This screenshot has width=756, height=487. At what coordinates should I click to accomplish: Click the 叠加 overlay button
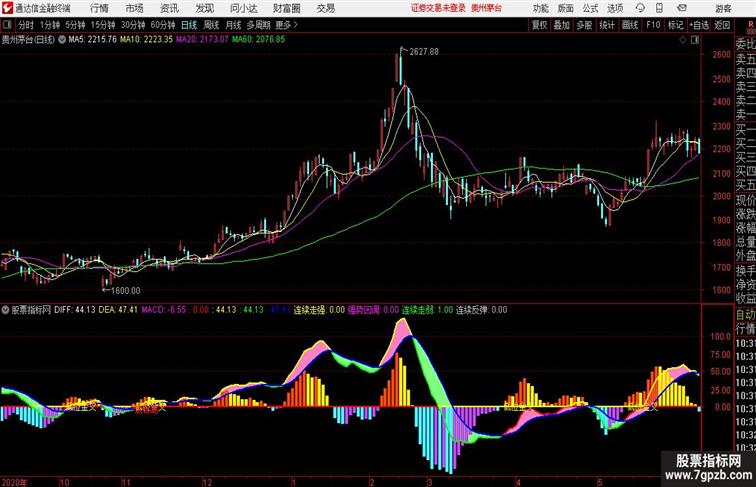click(x=562, y=25)
